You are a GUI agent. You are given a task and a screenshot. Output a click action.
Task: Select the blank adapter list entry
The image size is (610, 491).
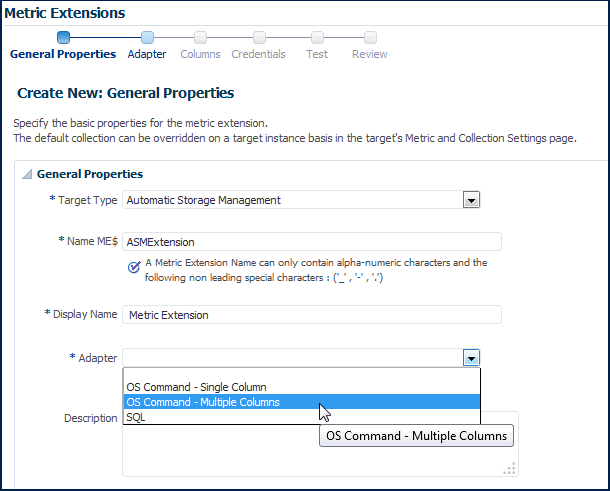pos(302,374)
